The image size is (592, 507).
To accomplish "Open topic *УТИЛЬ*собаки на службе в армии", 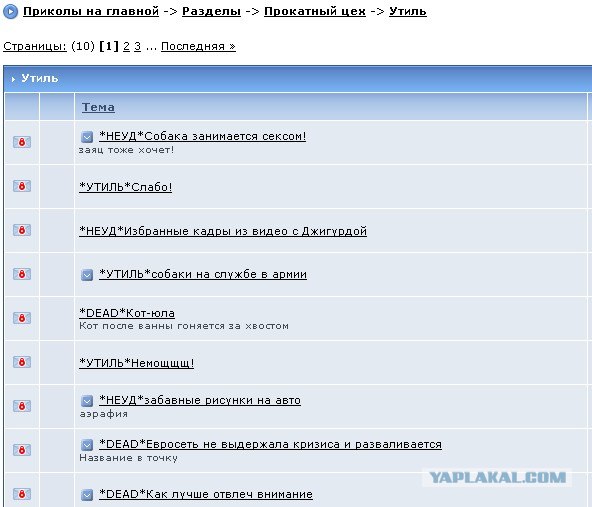I will 203,274.
